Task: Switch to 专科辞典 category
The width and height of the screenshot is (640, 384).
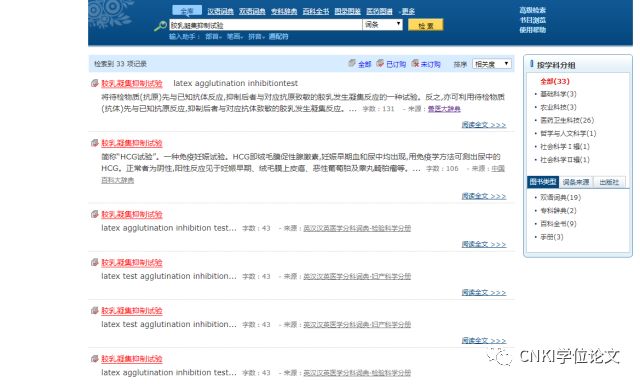Action: (284, 11)
